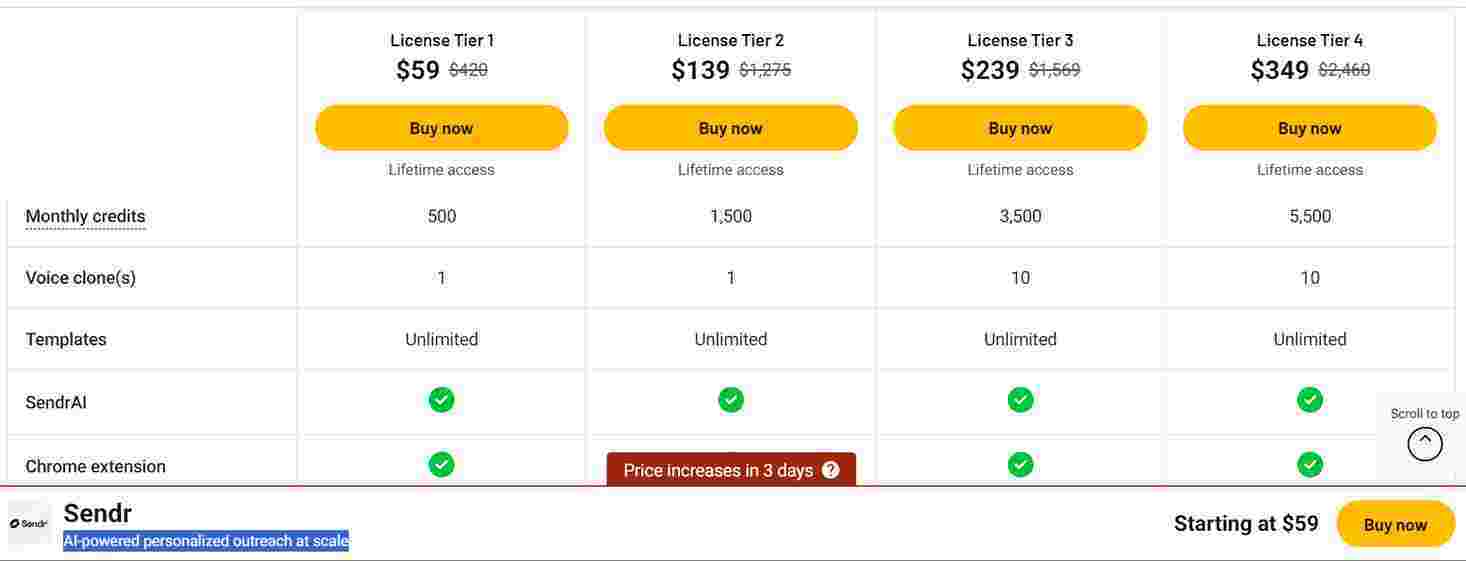Buy License Tier 2 for $139

(x=731, y=128)
